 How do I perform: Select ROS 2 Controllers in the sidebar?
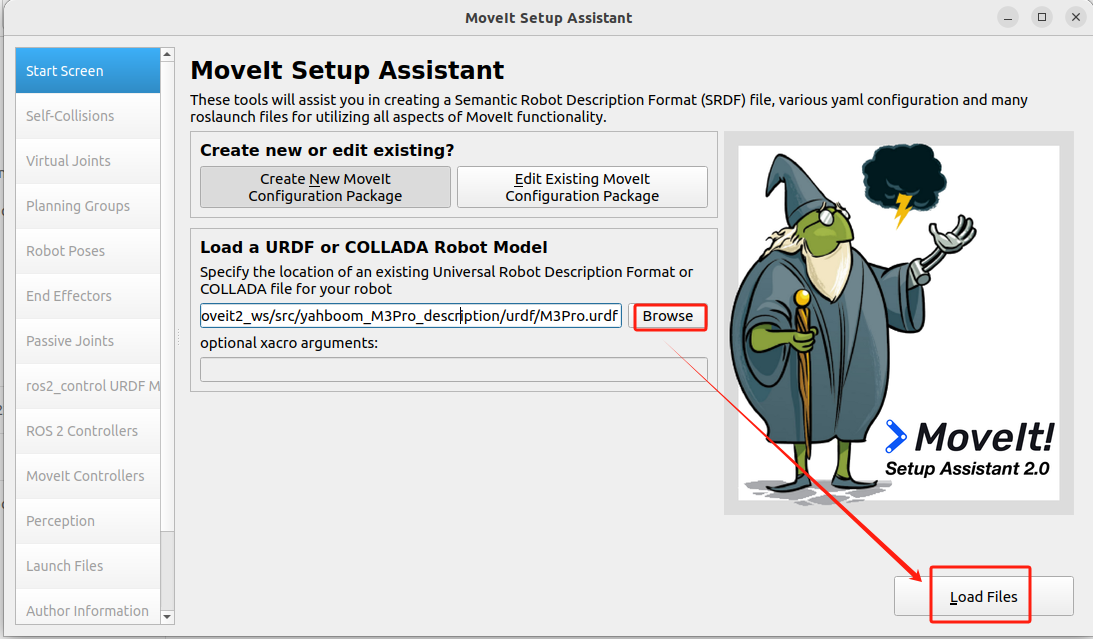pyautogui.click(x=88, y=431)
